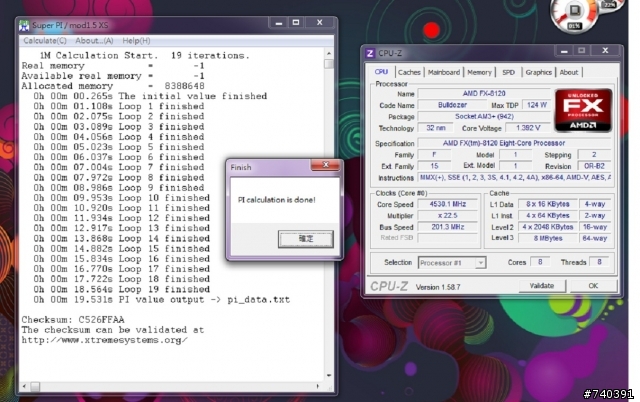Click the Allocated memory 8388648 line

[113, 86]
